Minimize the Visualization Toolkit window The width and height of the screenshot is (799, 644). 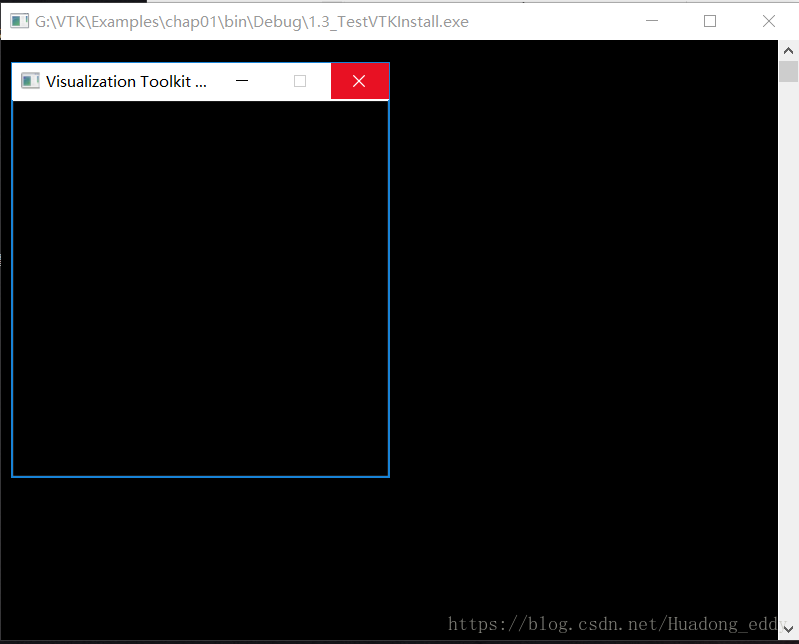tap(242, 81)
